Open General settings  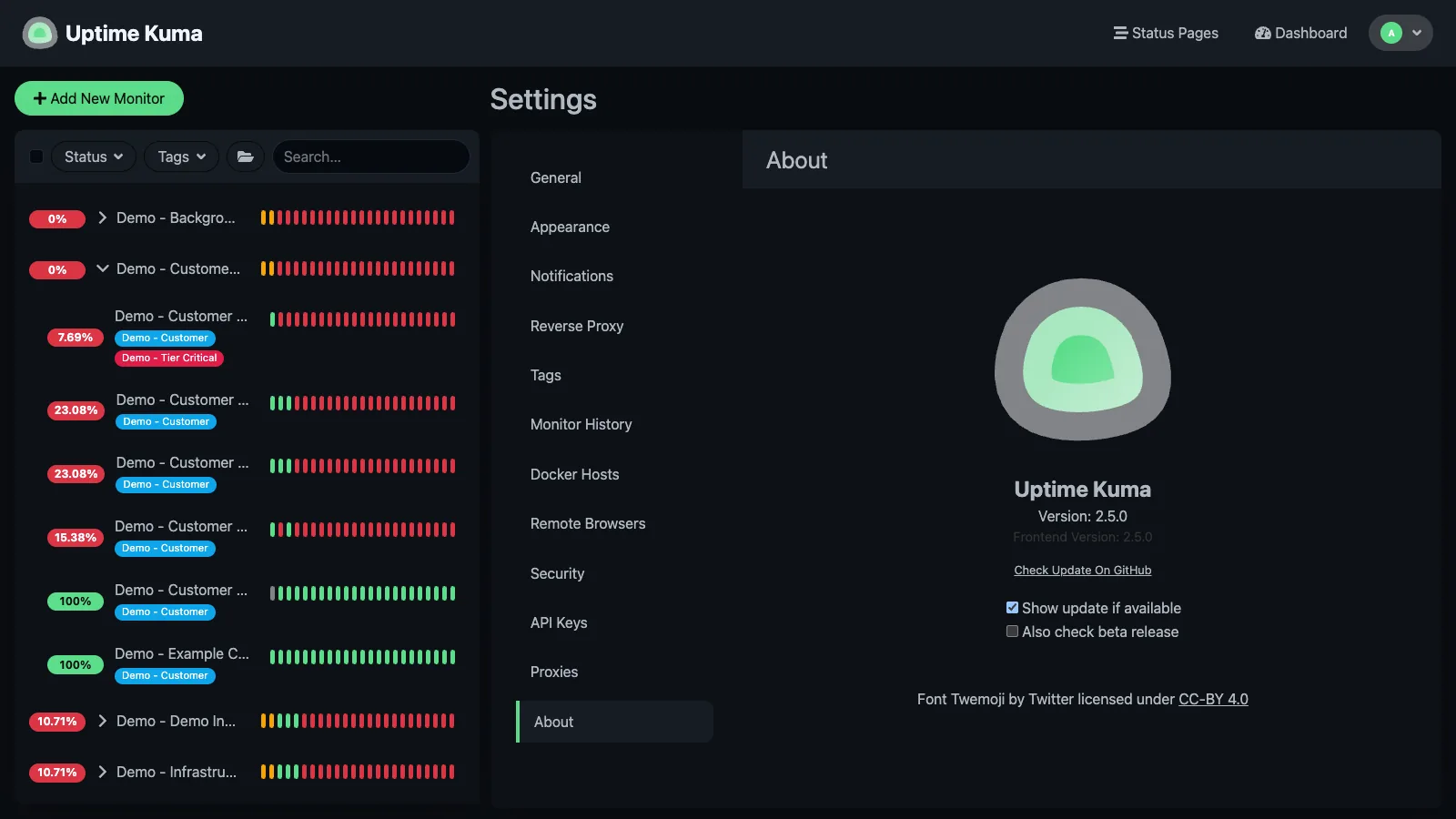(x=614, y=177)
